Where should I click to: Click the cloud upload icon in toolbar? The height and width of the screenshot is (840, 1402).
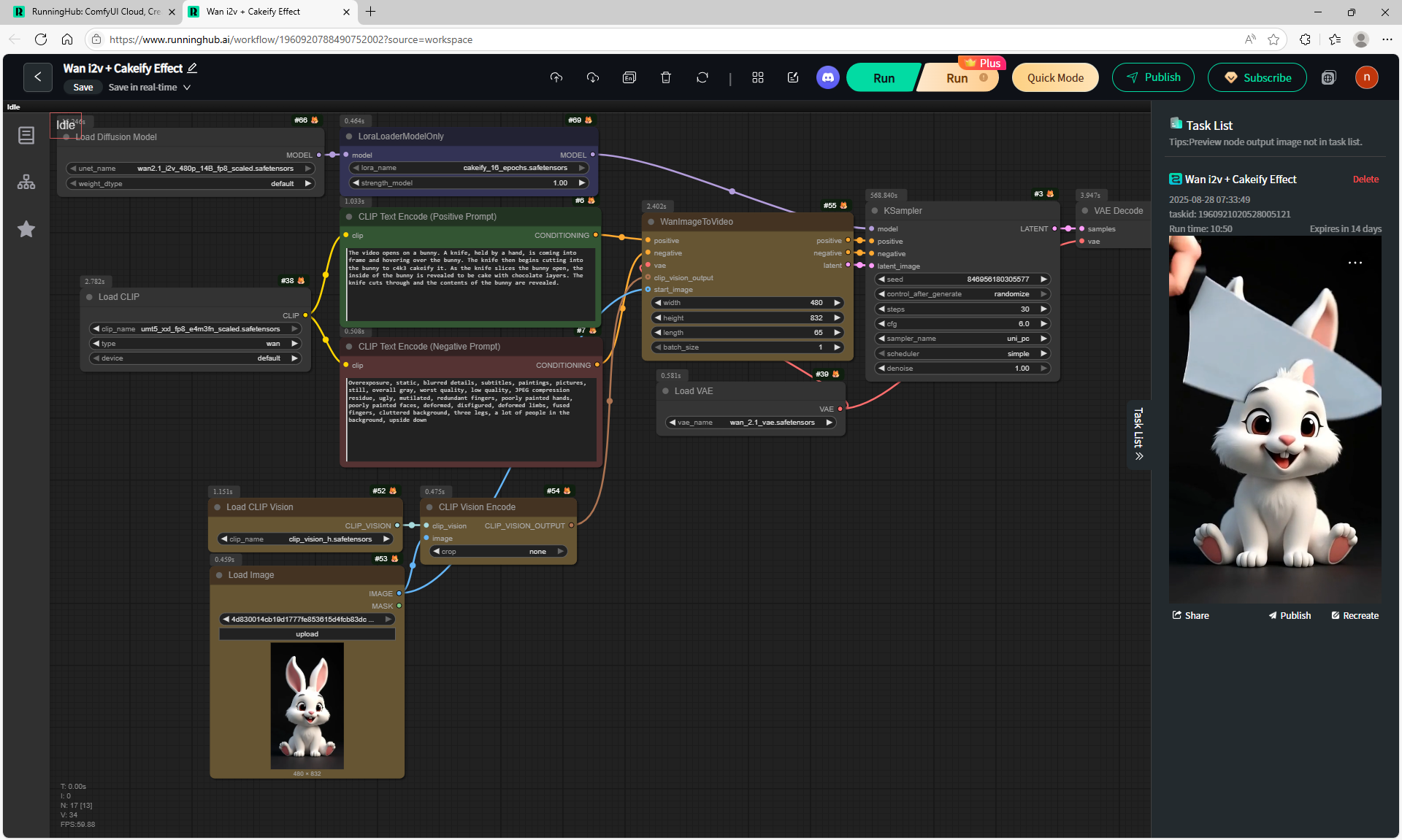556,77
